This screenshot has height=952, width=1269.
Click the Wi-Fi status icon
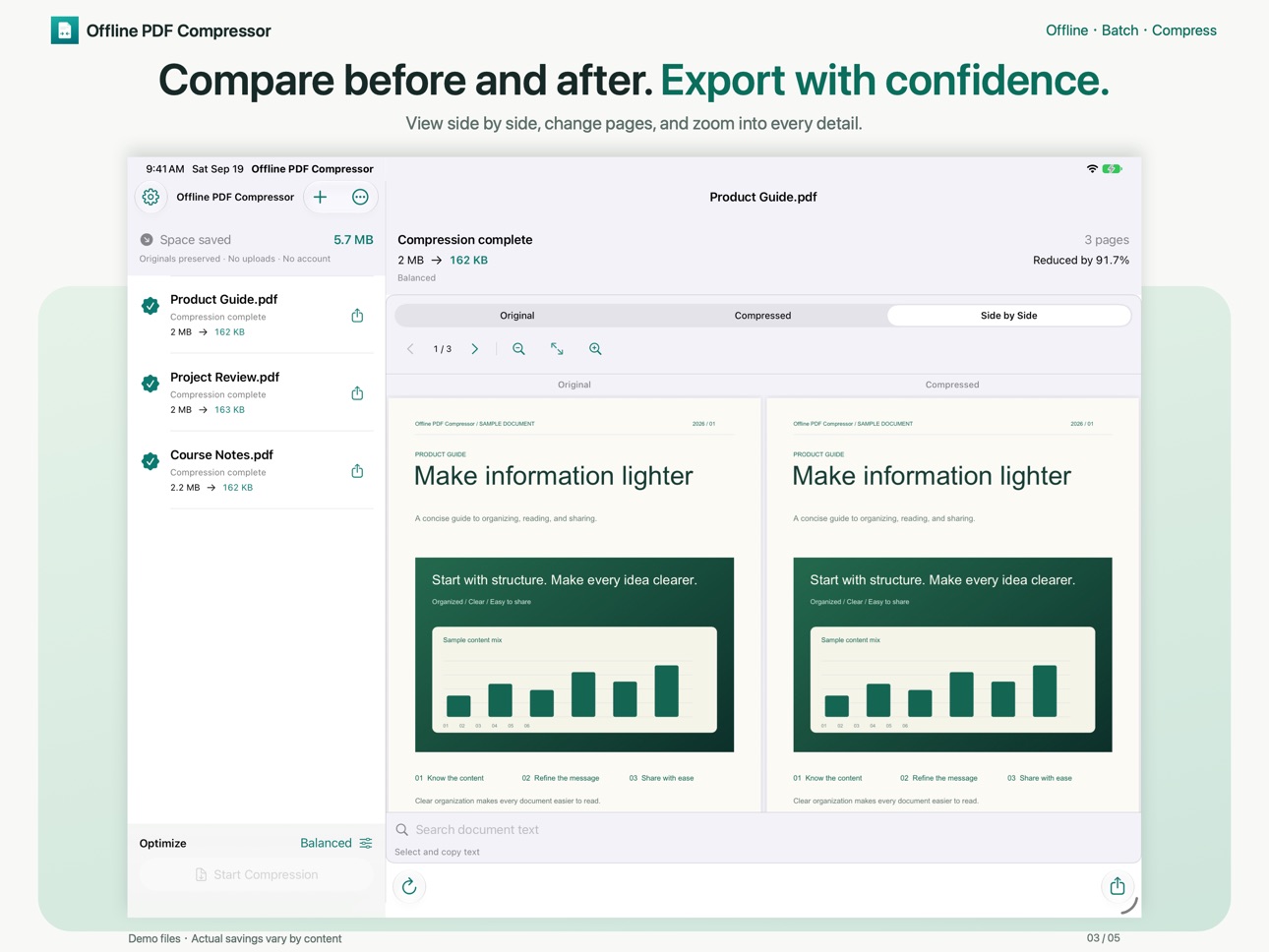pos(1092,169)
